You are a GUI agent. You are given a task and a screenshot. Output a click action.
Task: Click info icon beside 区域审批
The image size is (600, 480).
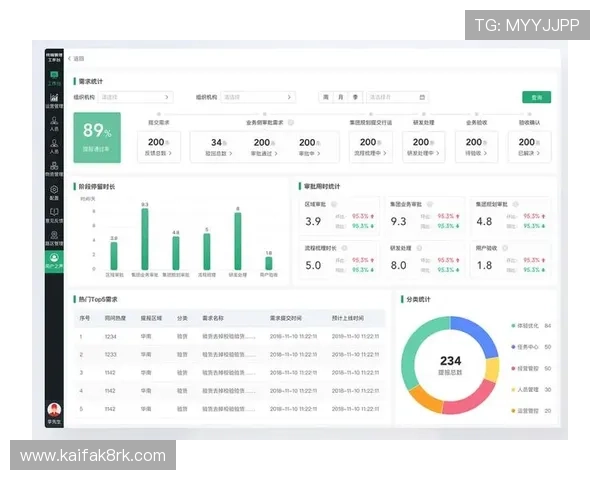click(334, 204)
